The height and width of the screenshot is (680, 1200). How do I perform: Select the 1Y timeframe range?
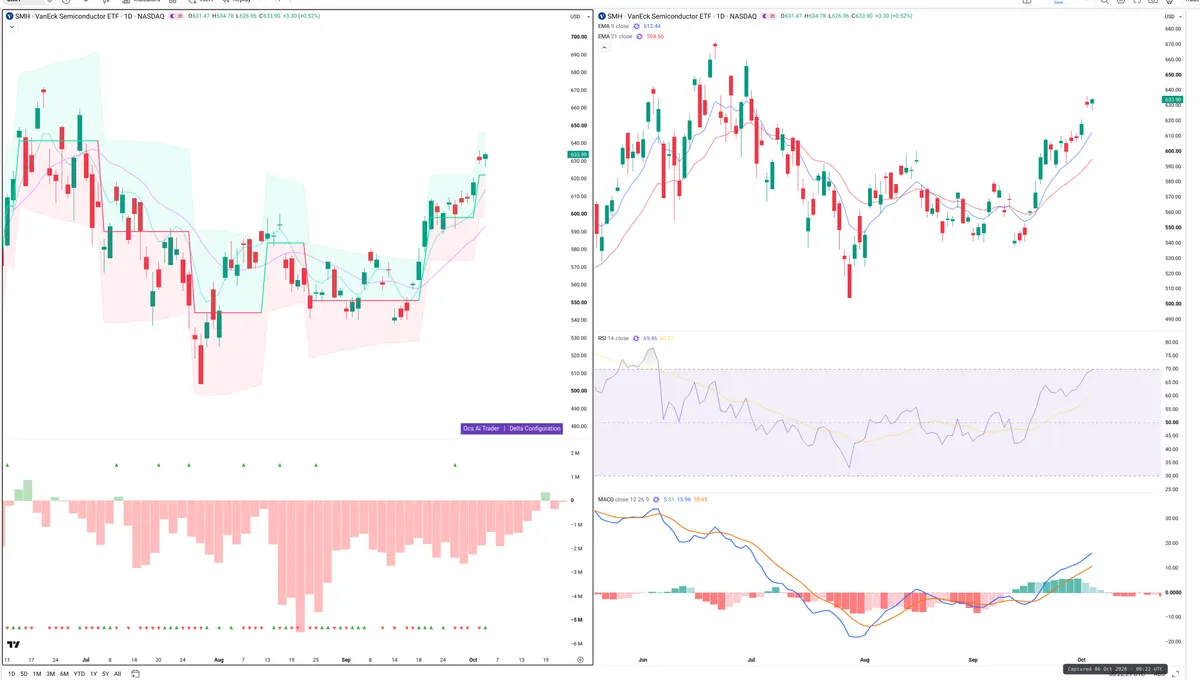coord(93,674)
